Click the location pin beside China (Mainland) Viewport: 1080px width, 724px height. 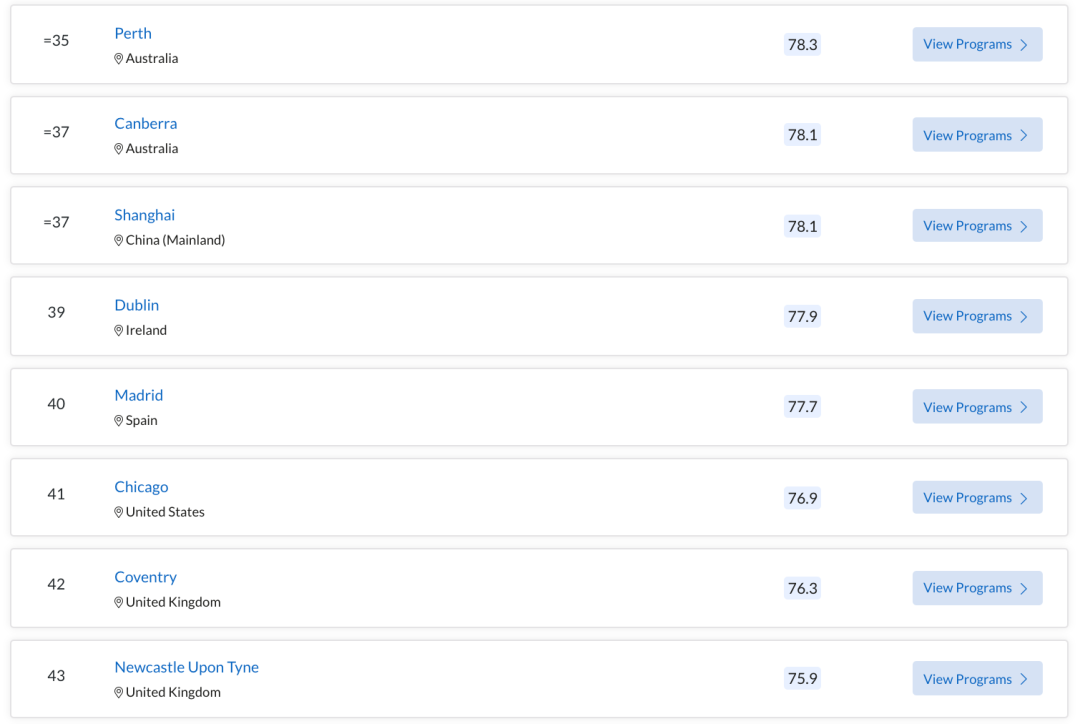tap(118, 240)
